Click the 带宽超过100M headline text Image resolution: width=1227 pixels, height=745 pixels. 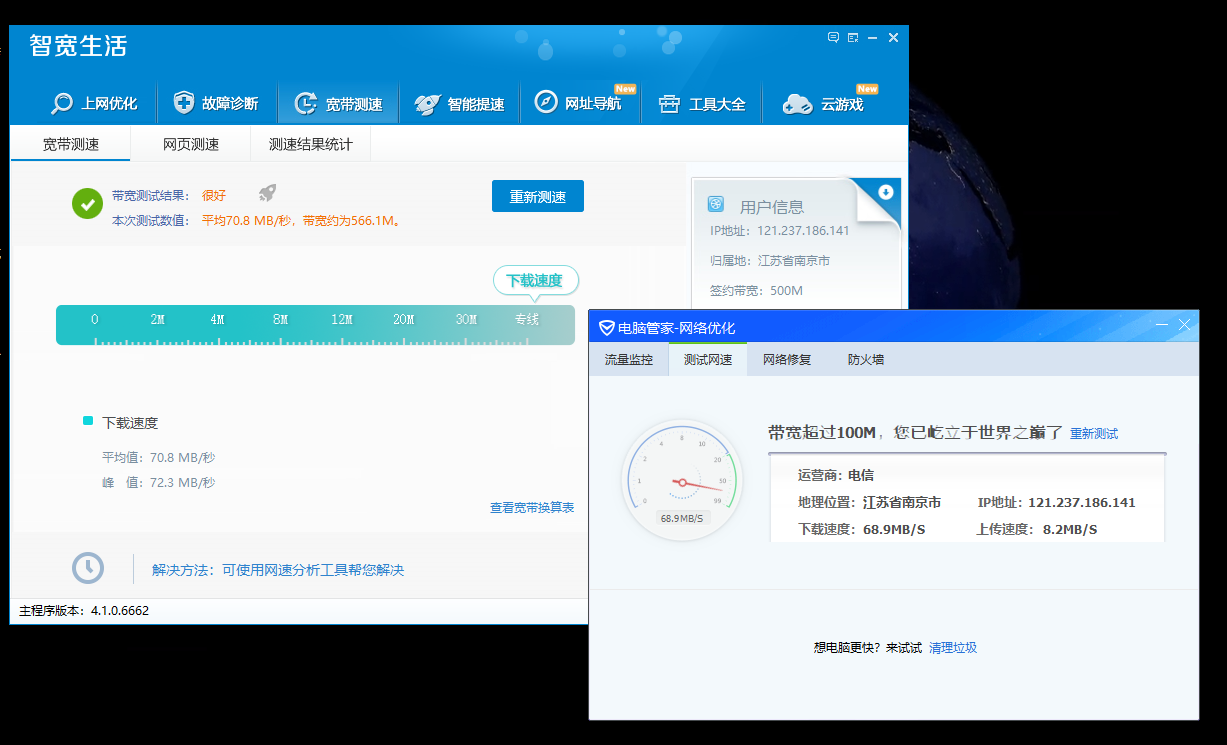tap(915, 433)
